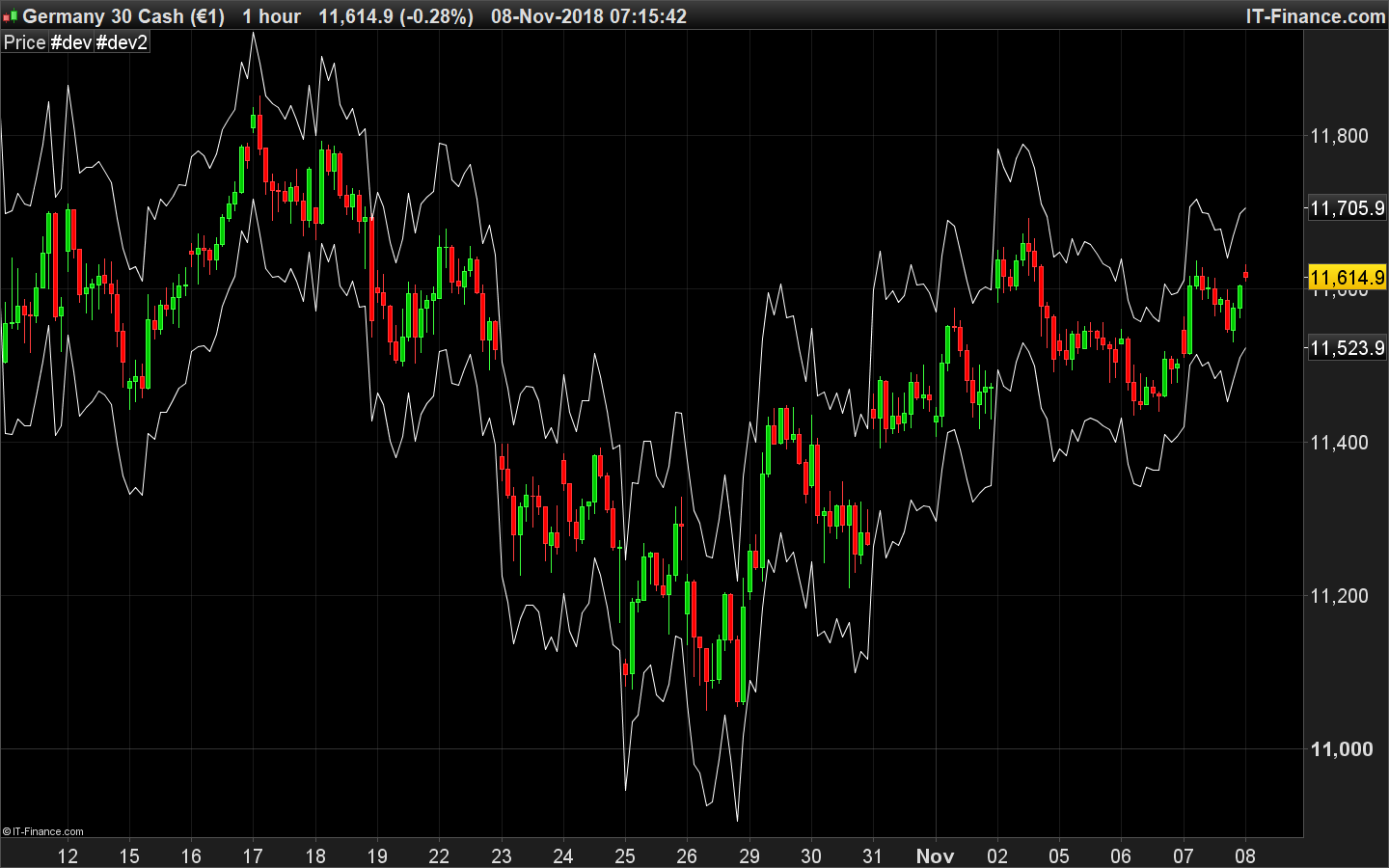Click the 11,523.9 lower band price tag

coord(1347,348)
